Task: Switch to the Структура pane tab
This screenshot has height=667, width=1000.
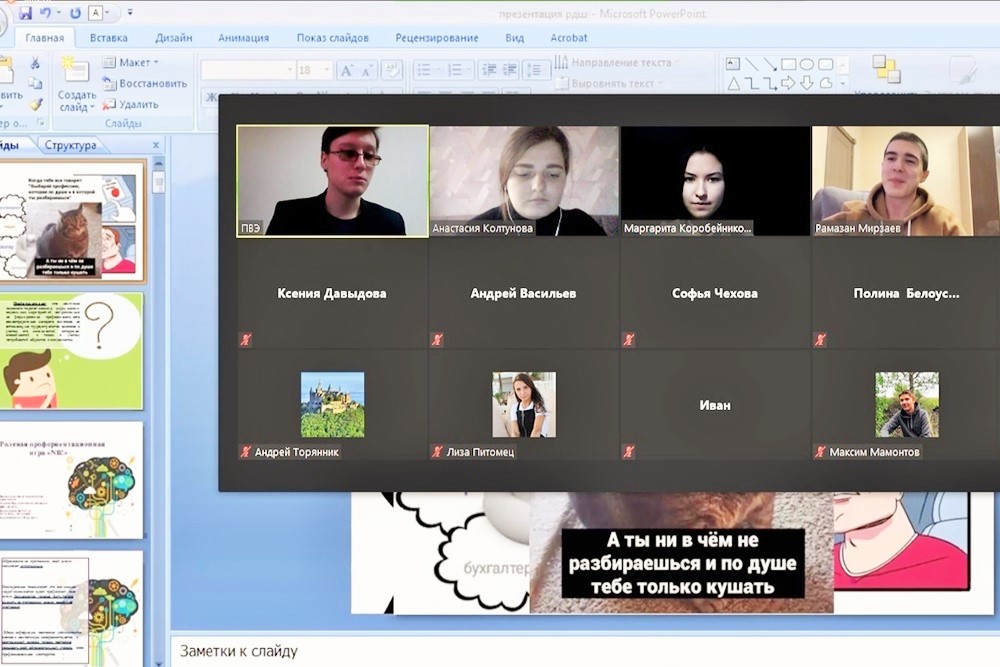Action: pyautogui.click(x=70, y=145)
